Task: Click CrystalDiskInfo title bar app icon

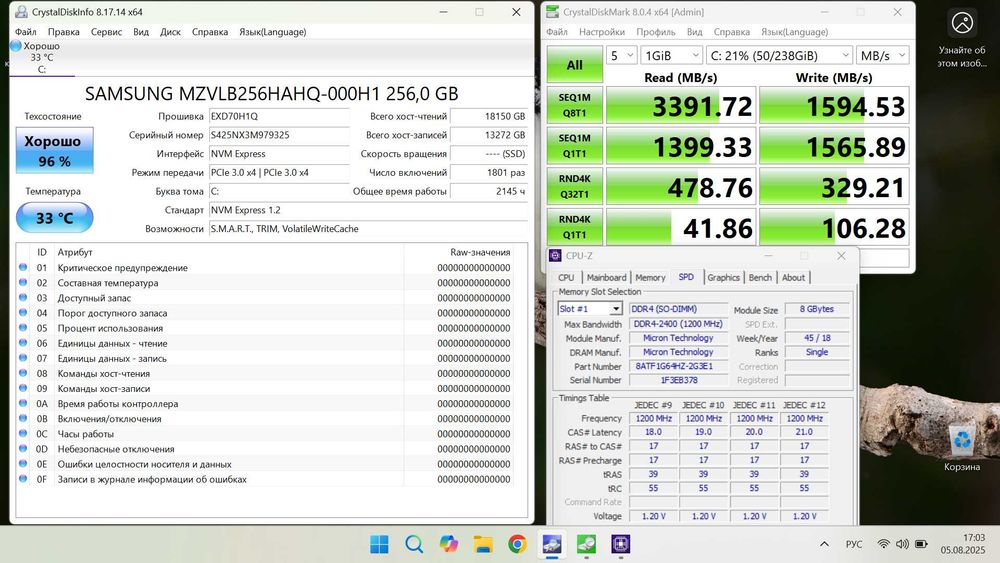Action: (x=21, y=11)
